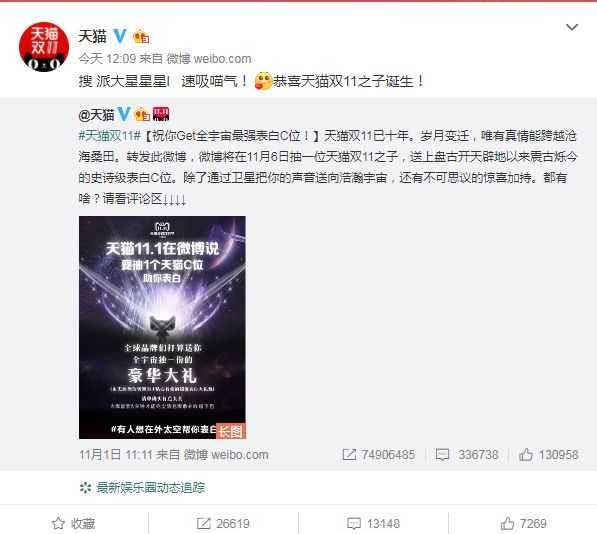The width and height of the screenshot is (597, 534).
Task: Open the @天猫 mention in the reposted post
Action: (x=96, y=114)
